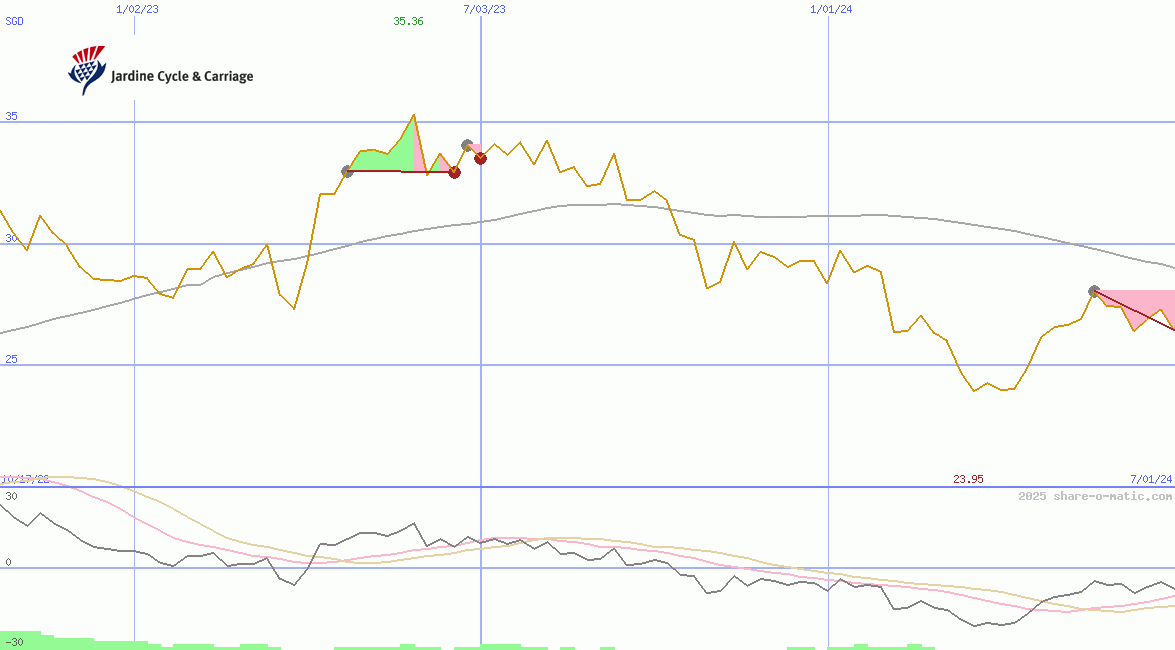
Task: Click the red exit marker beside the 7/03/23 line
Action: 480,158
